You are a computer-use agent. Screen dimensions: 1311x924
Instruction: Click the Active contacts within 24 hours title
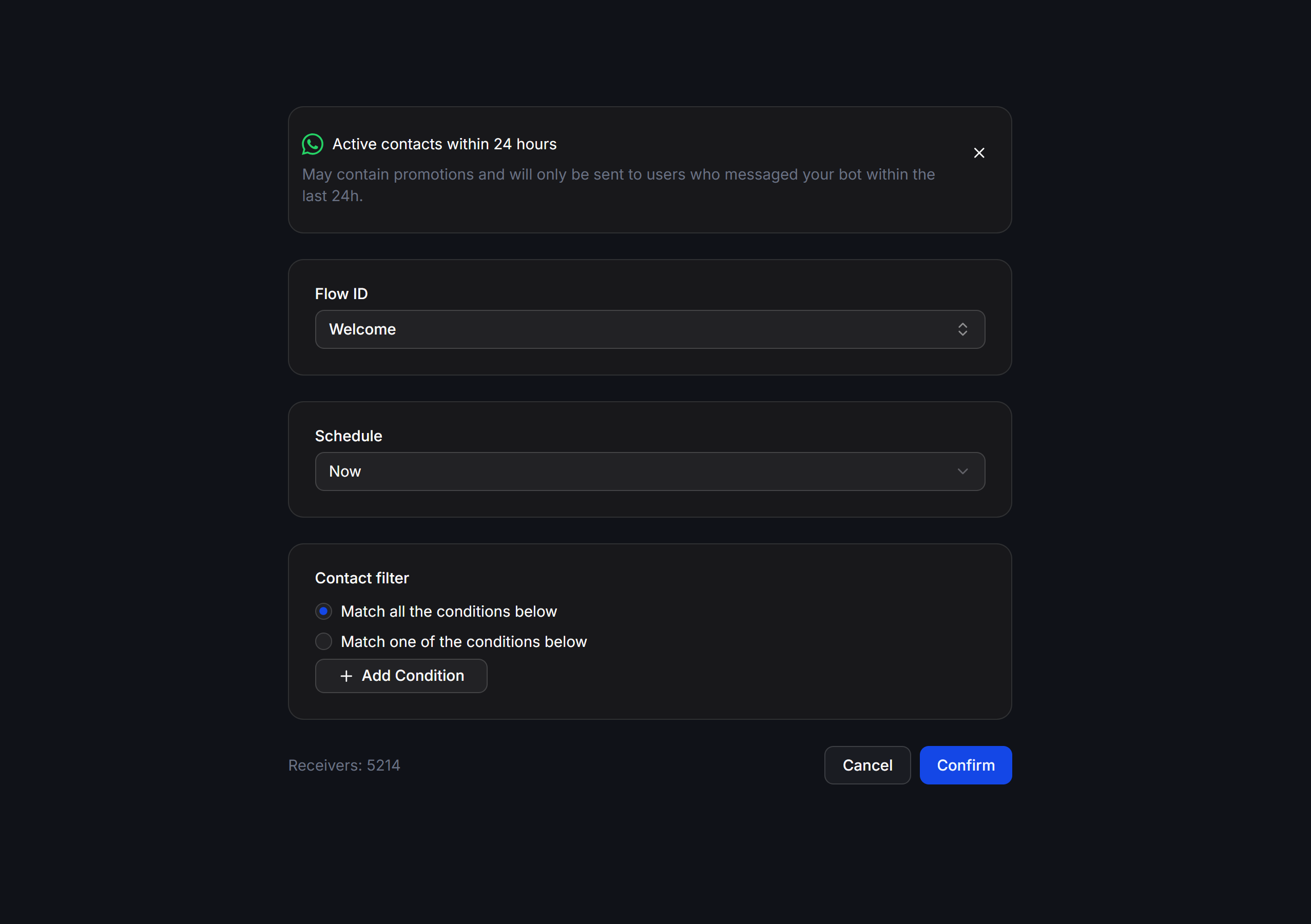pos(444,144)
